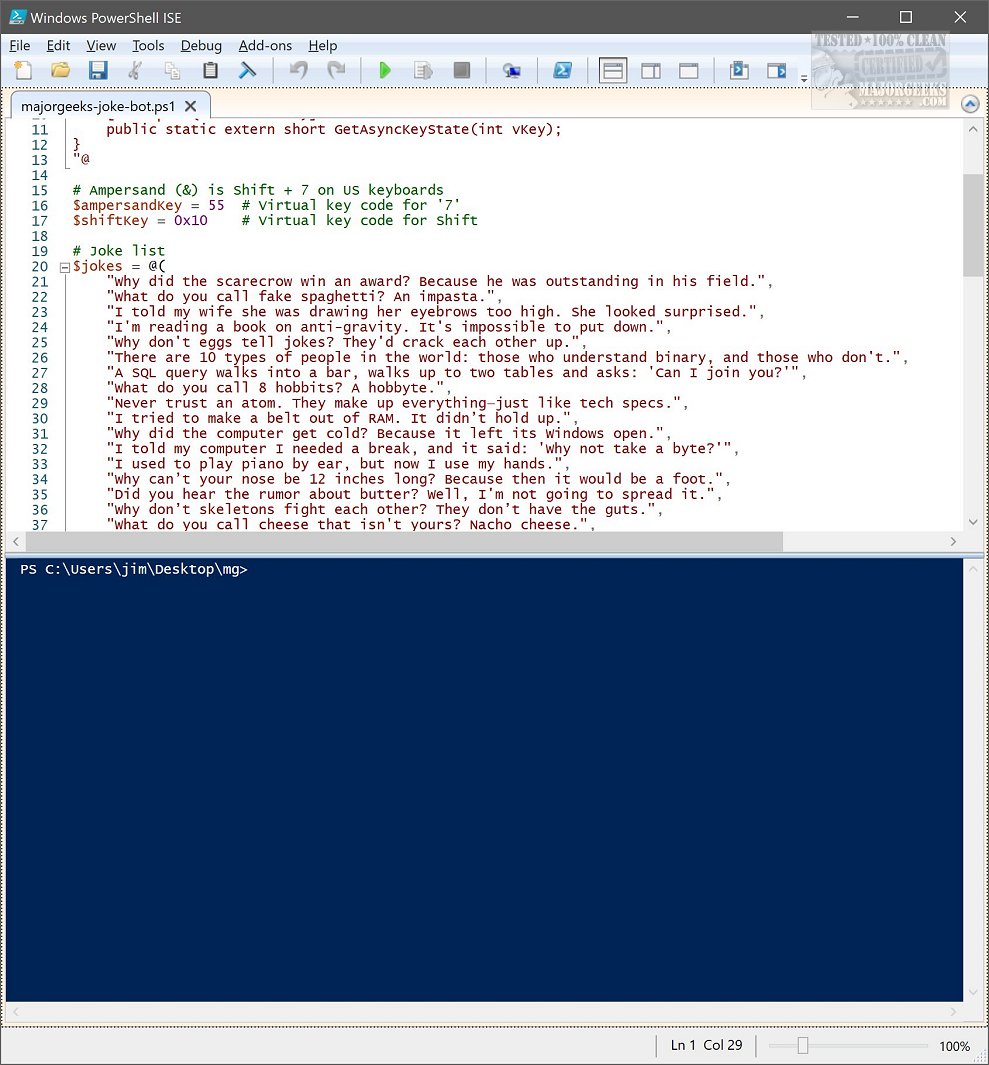Open the Tools menu
The height and width of the screenshot is (1065, 989).
pos(148,46)
